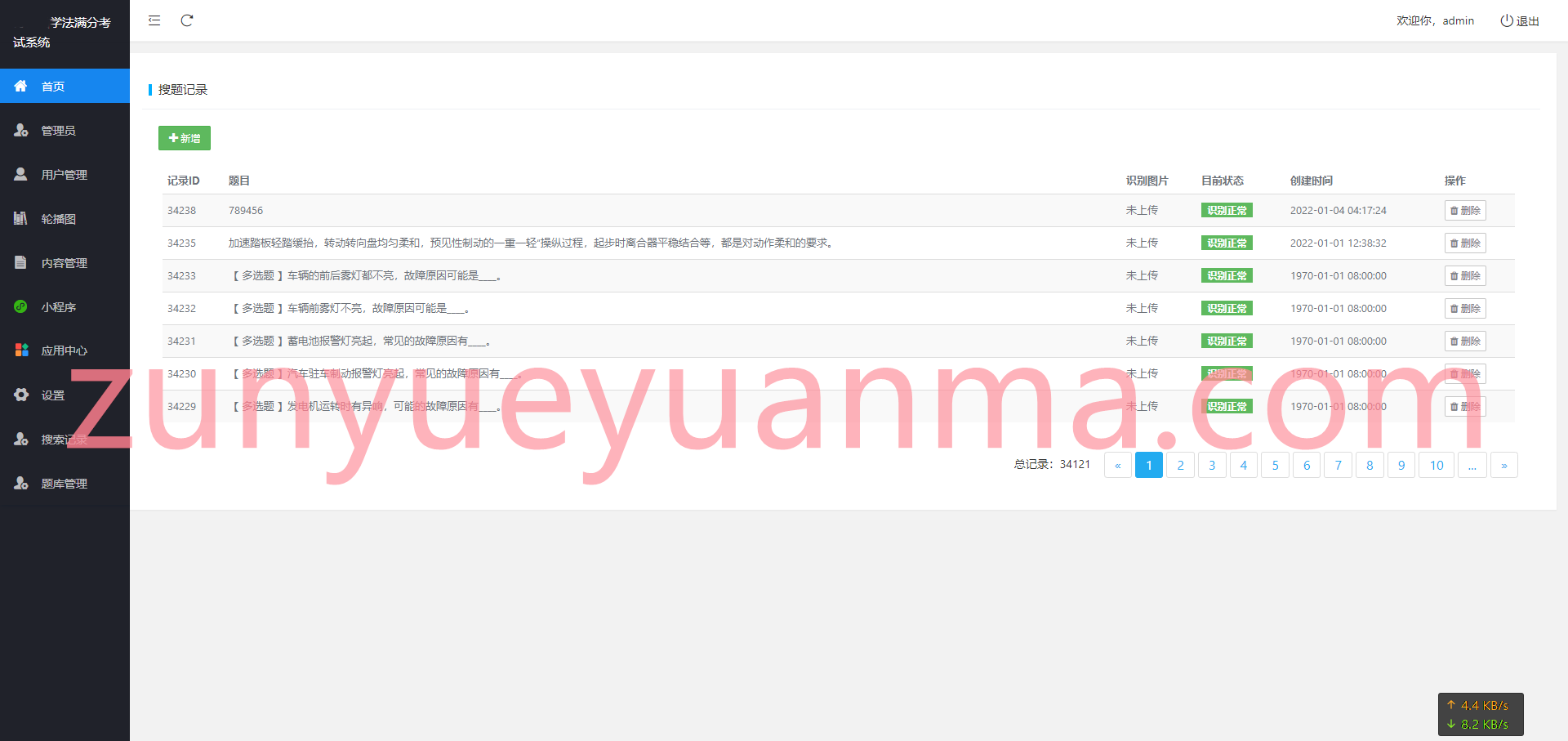Click the 用户管理 person icon

pos(21,174)
